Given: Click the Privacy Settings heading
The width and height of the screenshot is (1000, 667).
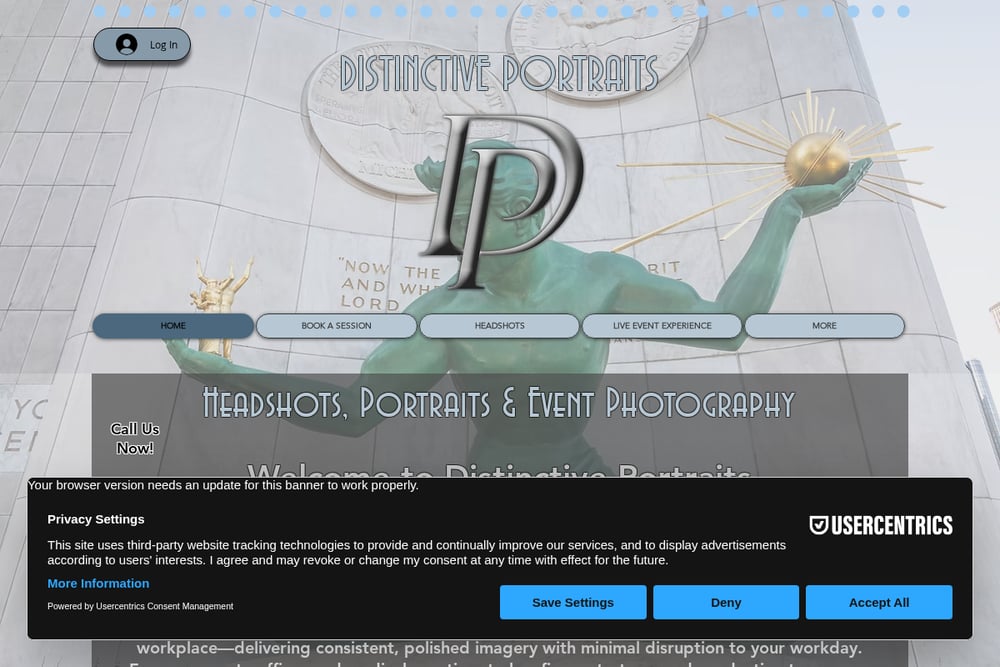Looking at the screenshot, I should (96, 519).
